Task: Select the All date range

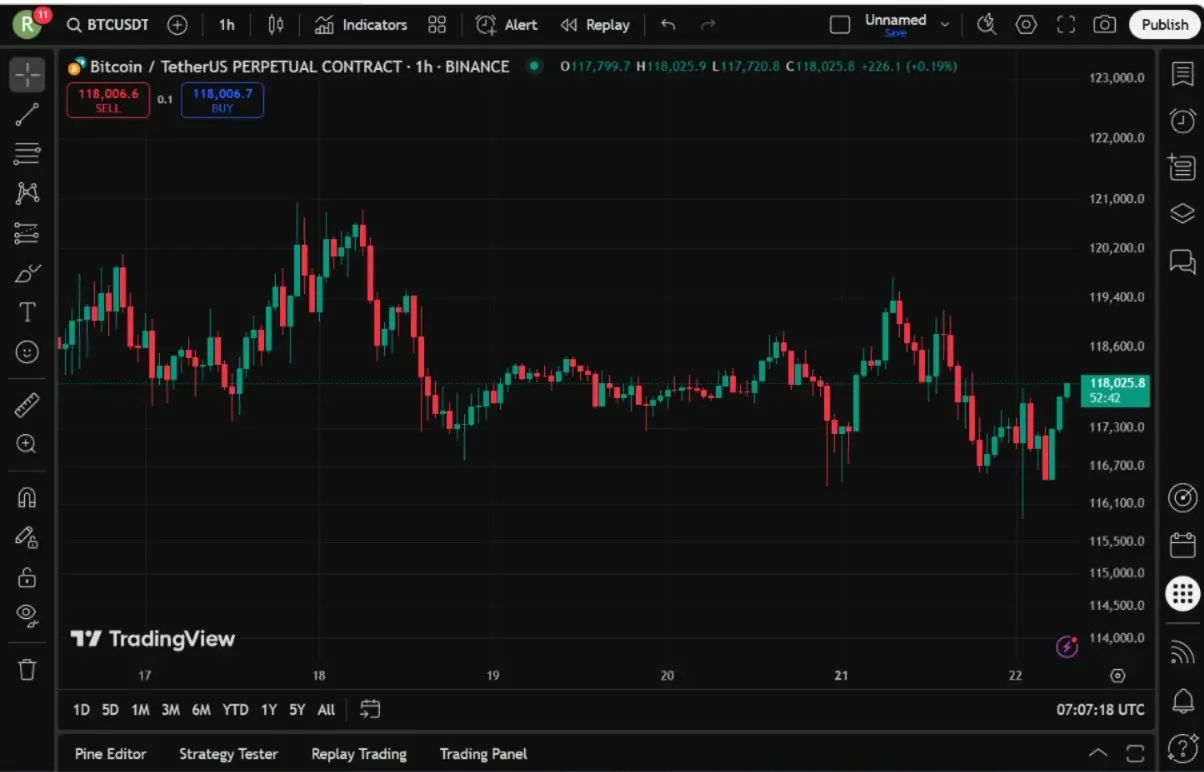Action: coord(326,710)
